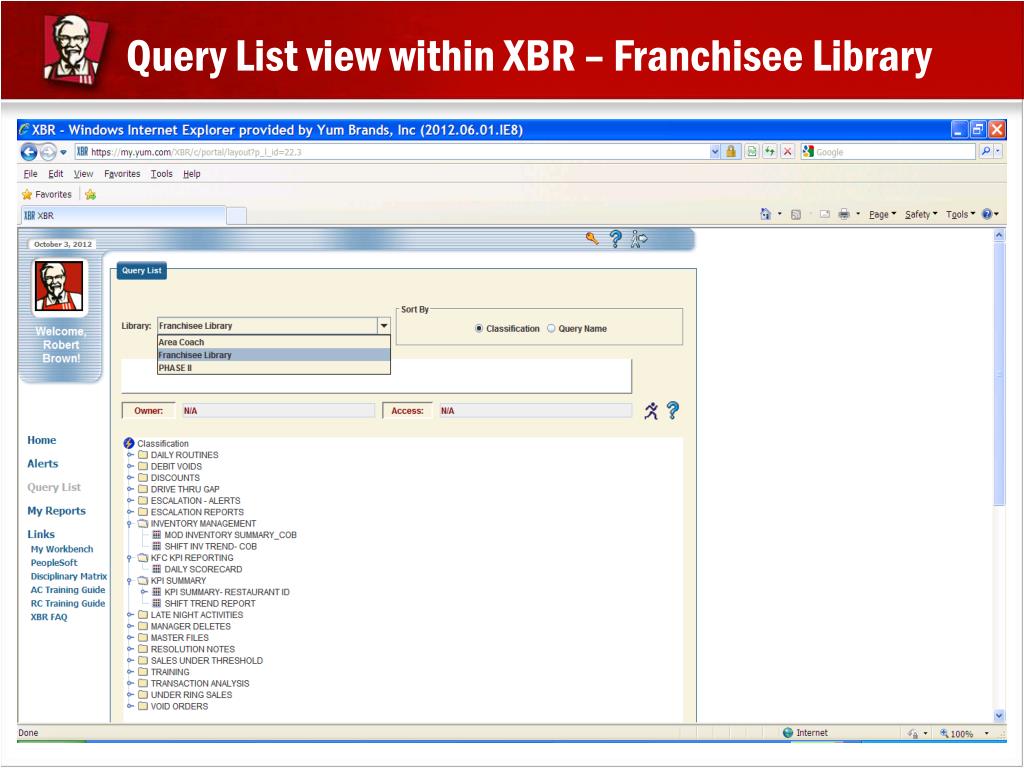Image resolution: width=1024 pixels, height=768 pixels.
Task: Click question mark beside Access field
Action: (x=673, y=410)
